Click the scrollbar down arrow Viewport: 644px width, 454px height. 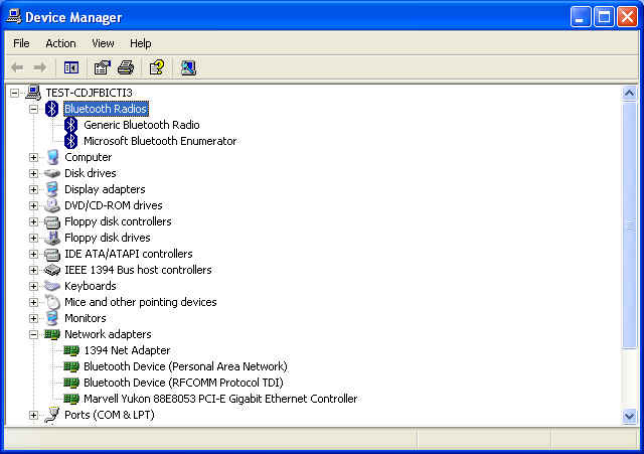[x=629, y=417]
